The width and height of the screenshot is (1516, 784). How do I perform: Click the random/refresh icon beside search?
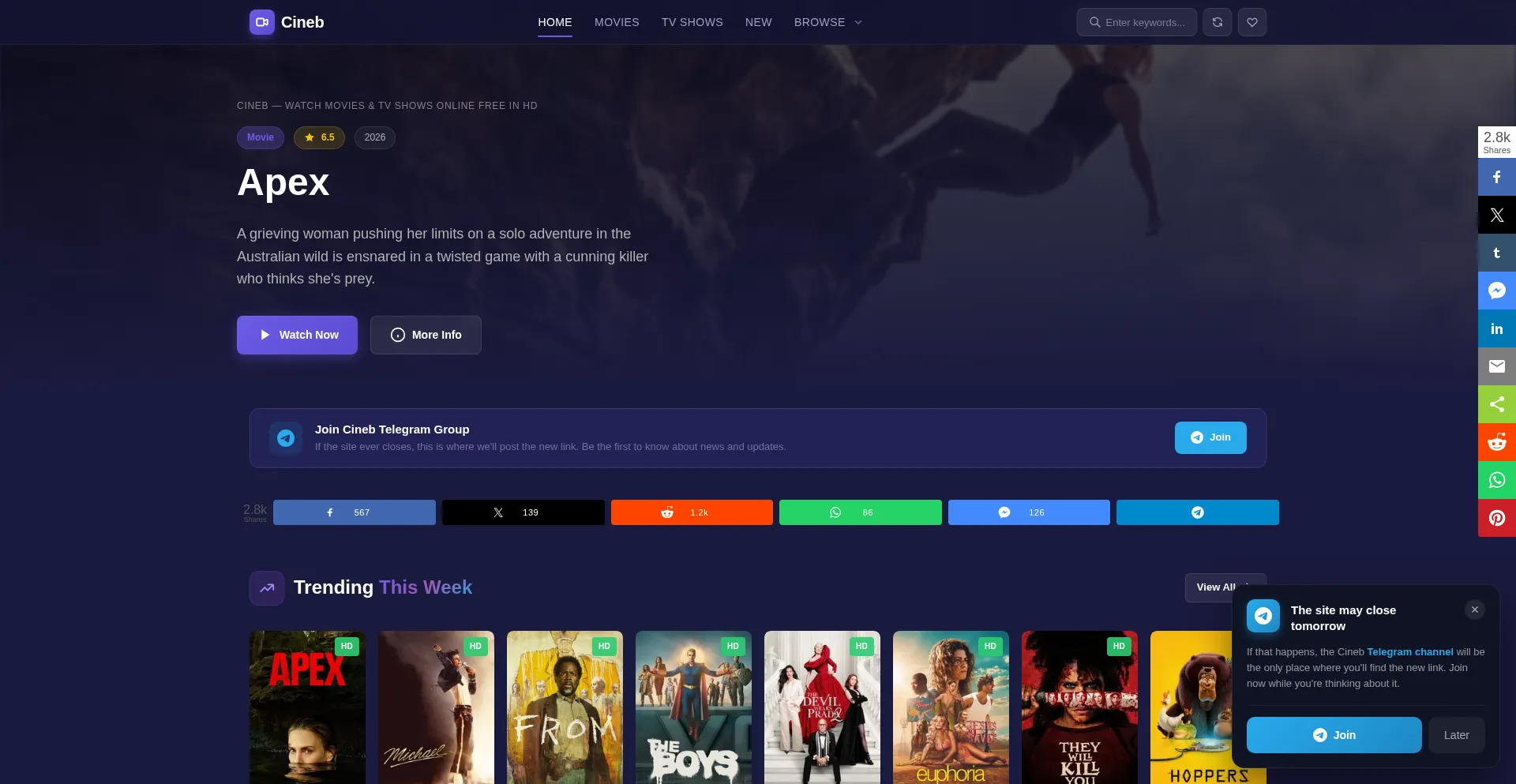coord(1218,22)
